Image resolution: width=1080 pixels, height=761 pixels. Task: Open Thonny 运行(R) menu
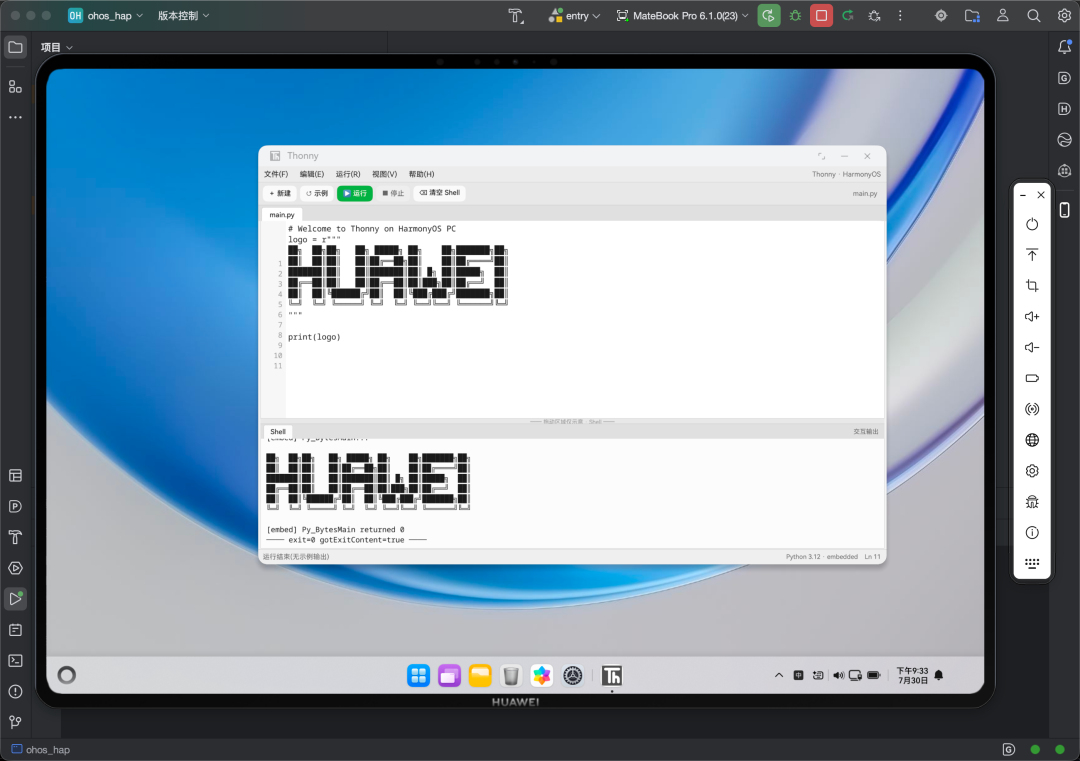[x=348, y=174]
